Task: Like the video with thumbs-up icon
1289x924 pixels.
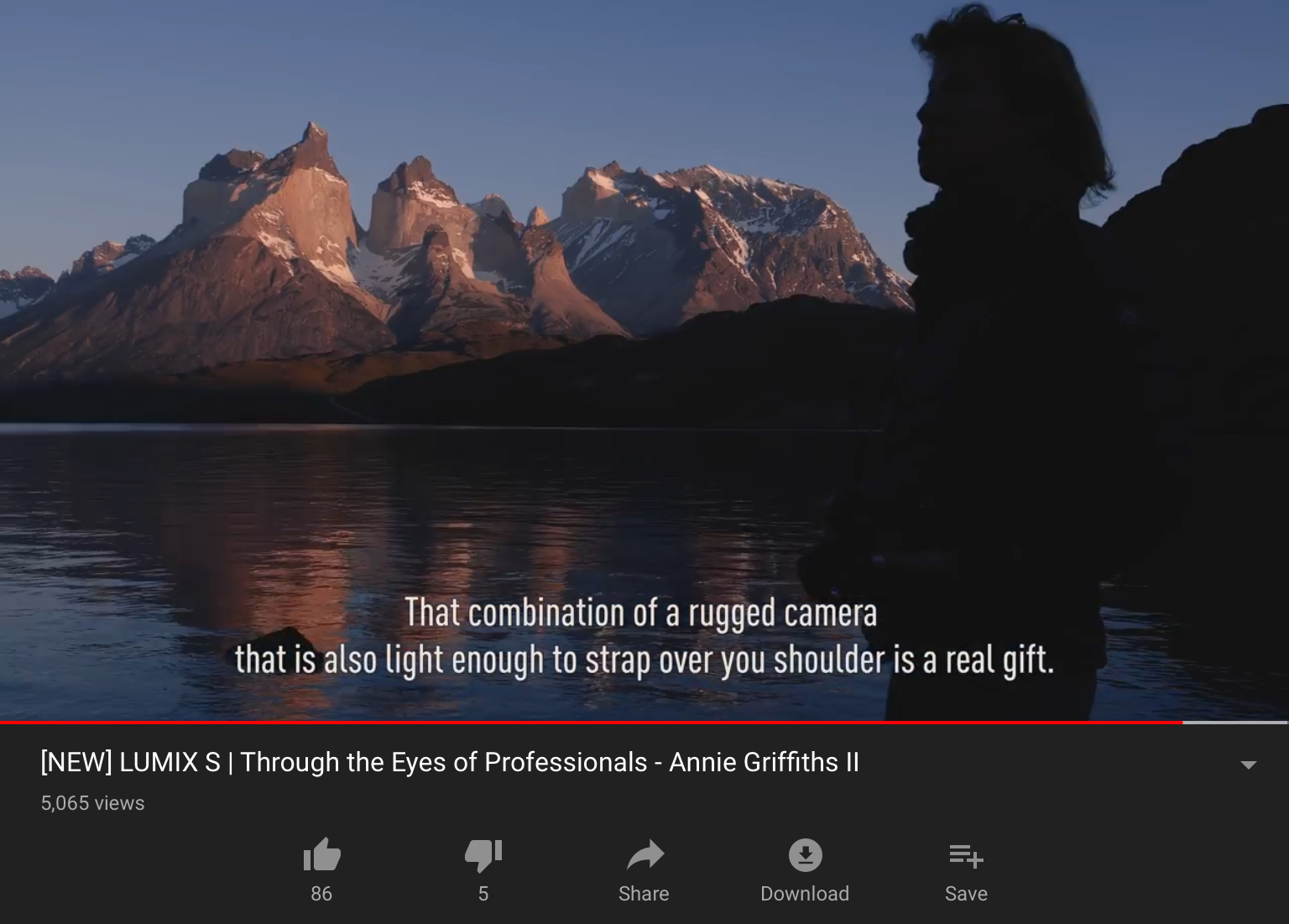Action: tap(321, 855)
